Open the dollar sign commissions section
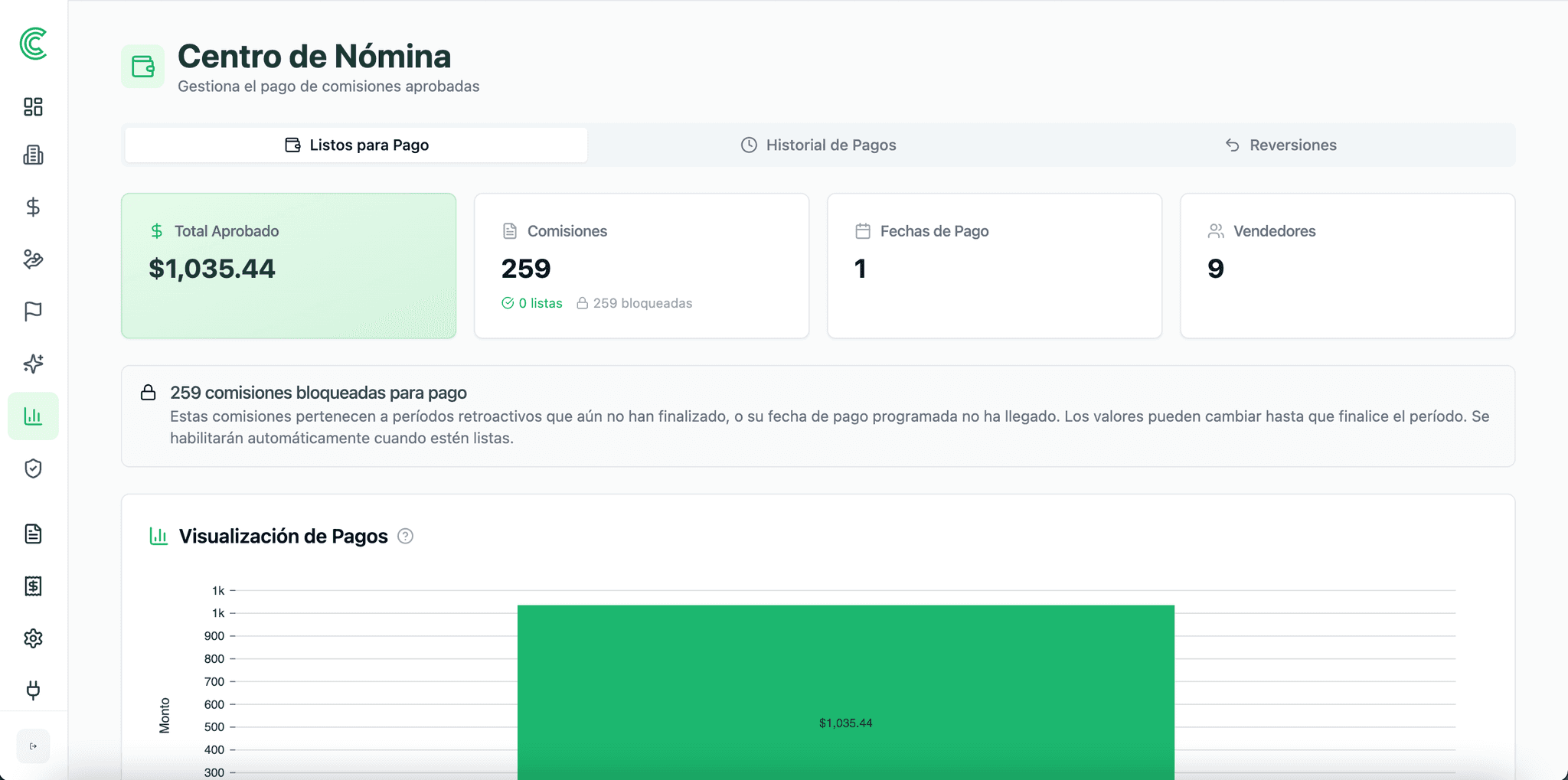 [33, 207]
